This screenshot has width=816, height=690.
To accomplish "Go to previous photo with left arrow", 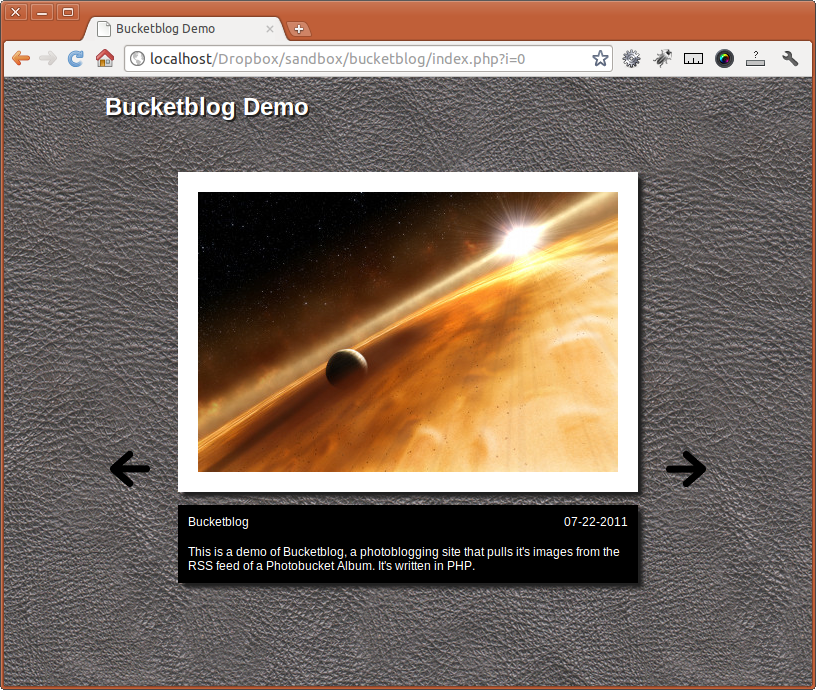I will coord(130,469).
